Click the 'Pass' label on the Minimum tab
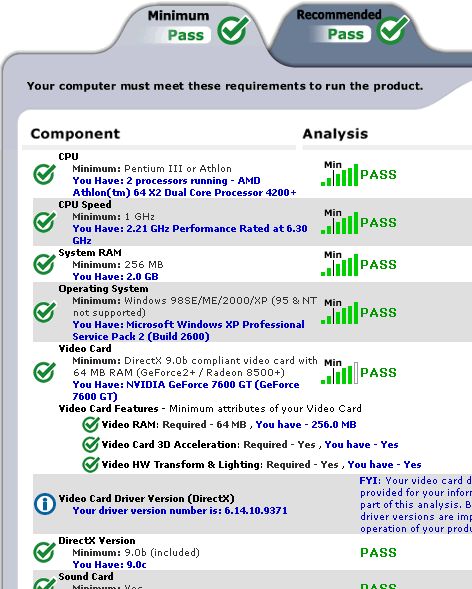The height and width of the screenshot is (589, 472). (x=185, y=35)
